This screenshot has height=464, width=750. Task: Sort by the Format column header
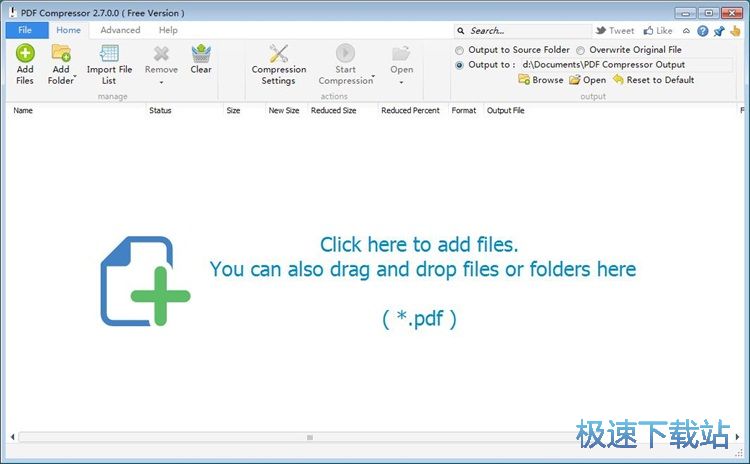pos(466,110)
